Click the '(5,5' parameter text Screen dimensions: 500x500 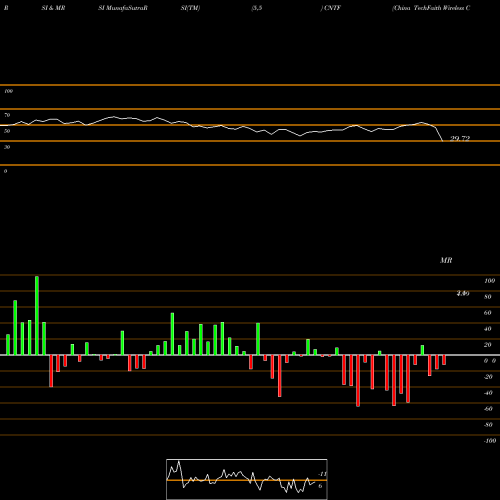click(257, 8)
